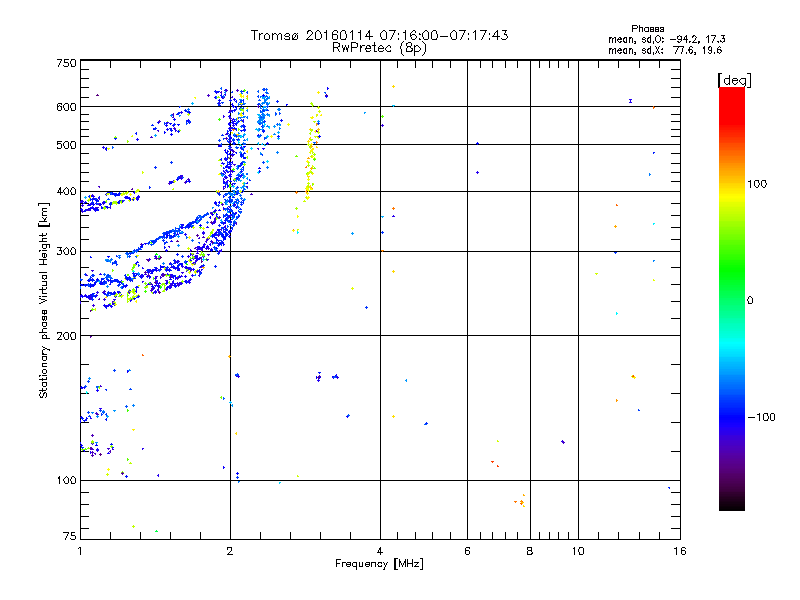800x600 pixels.
Task: Click the "Phases" header text
Action: (x=647, y=29)
